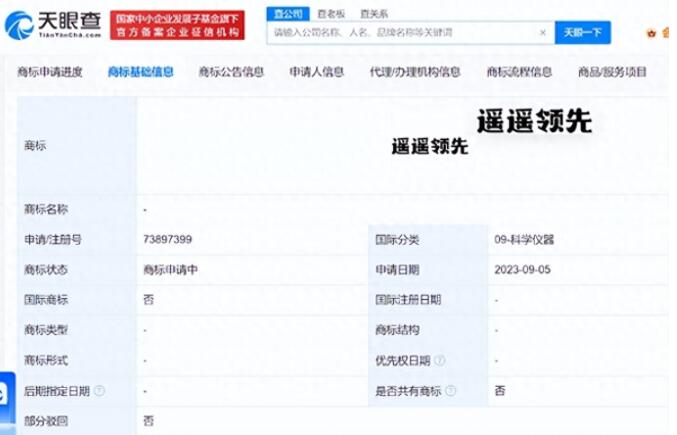
Task: Click the 天眼一下 search button
Action: (583, 32)
